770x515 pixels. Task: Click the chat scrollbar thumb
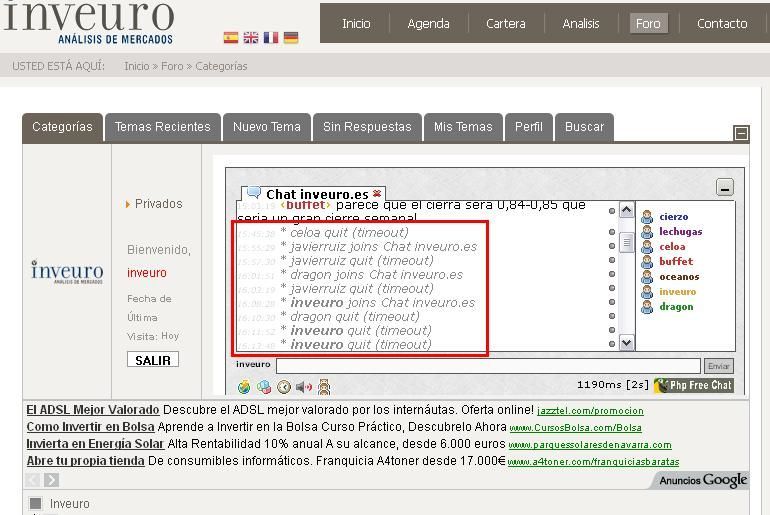626,243
